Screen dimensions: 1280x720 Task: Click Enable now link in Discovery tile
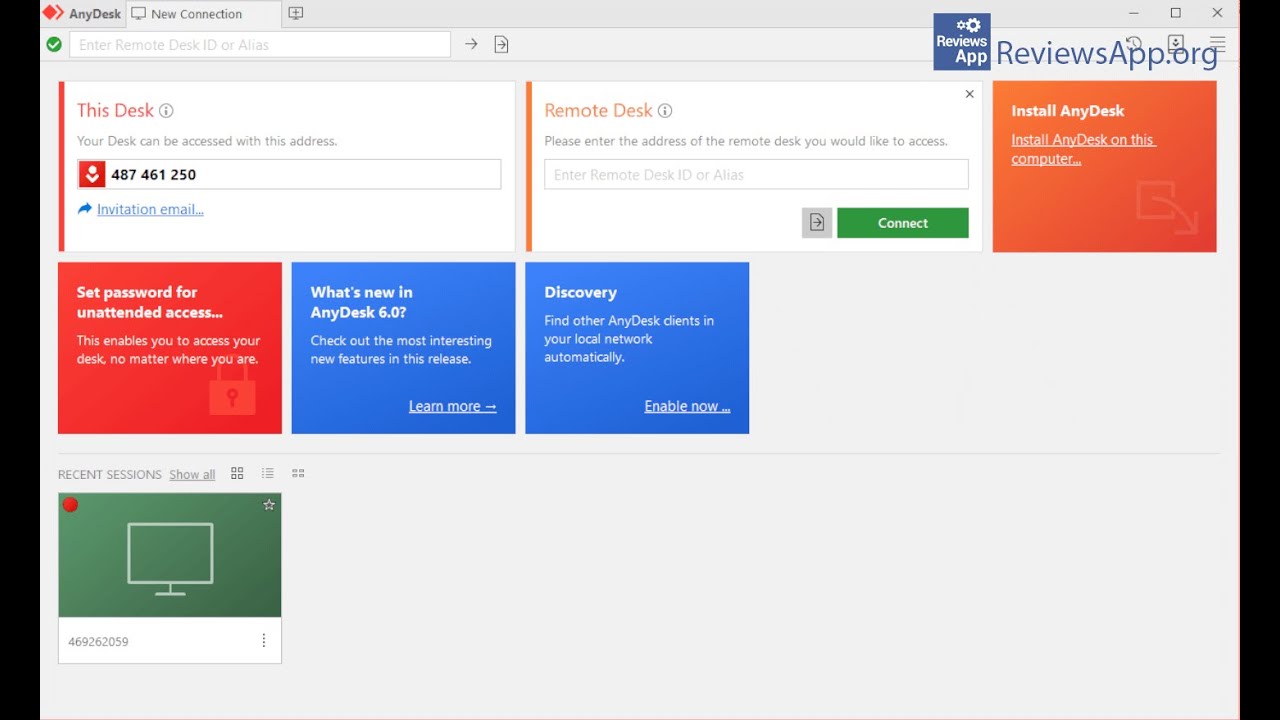[687, 406]
